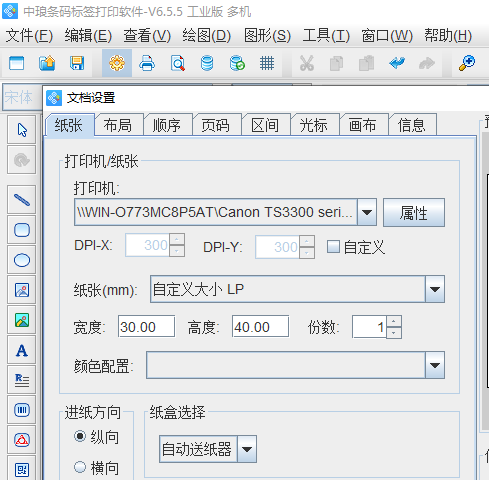Select the rich text R tool
The width and height of the screenshot is (489, 480).
[22, 380]
